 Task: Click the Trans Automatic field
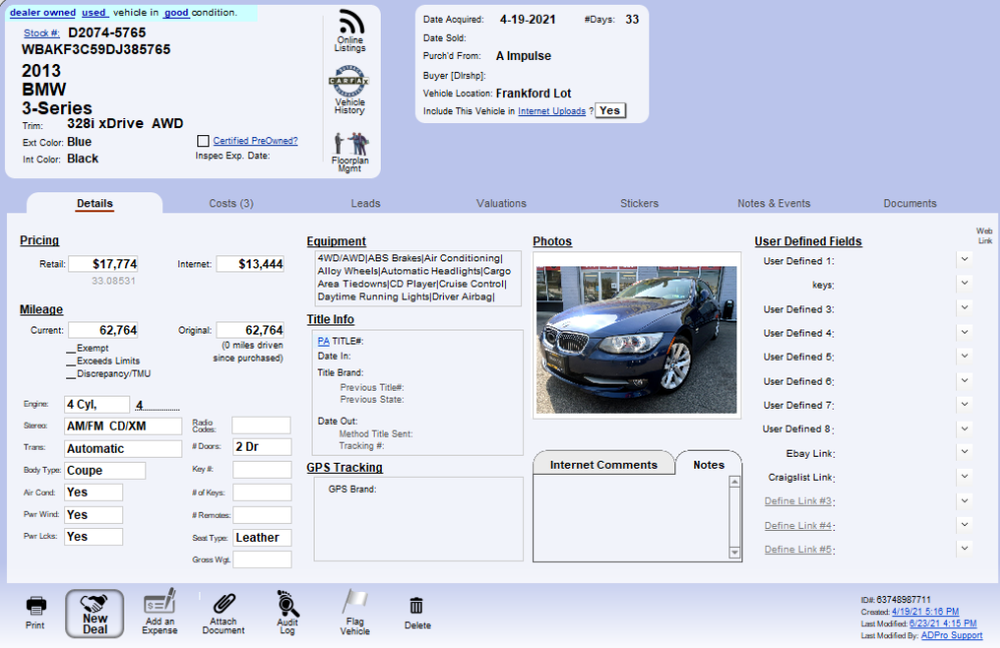(x=123, y=448)
